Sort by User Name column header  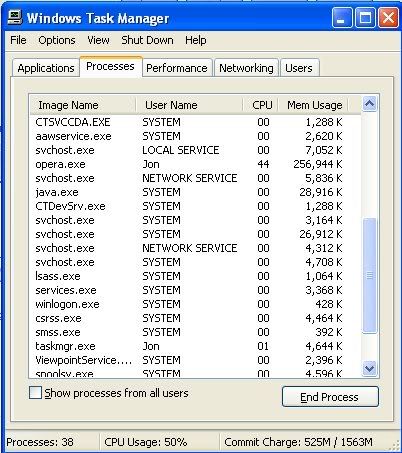[x=189, y=105]
